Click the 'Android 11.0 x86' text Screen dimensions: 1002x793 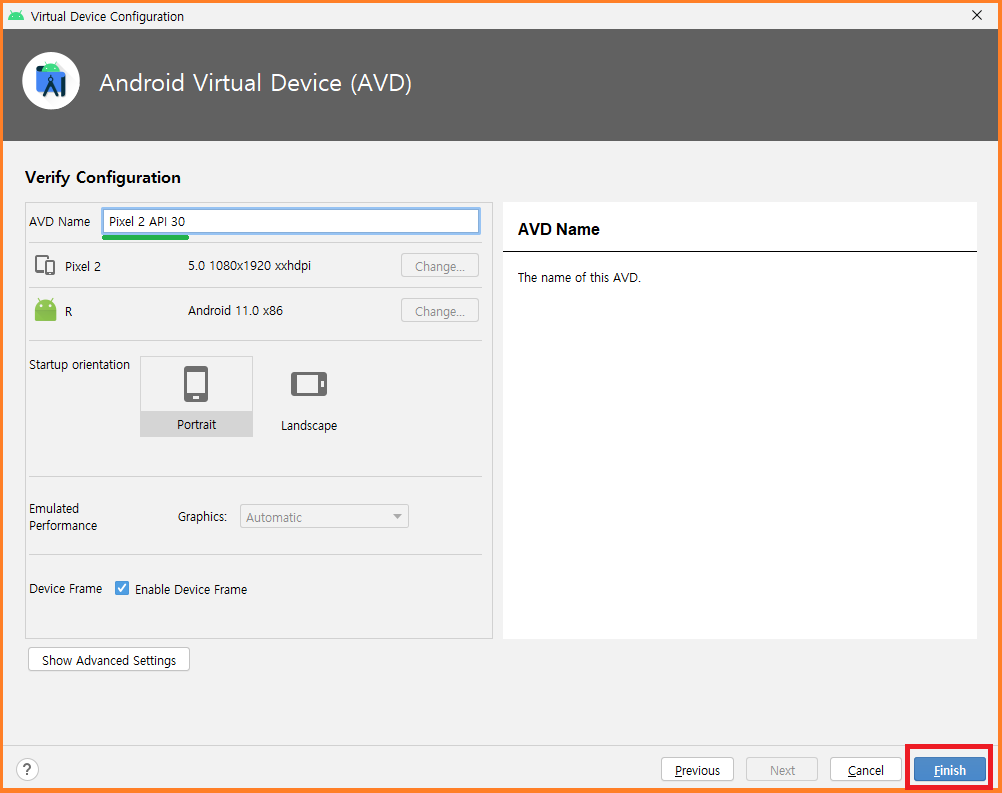[235, 311]
